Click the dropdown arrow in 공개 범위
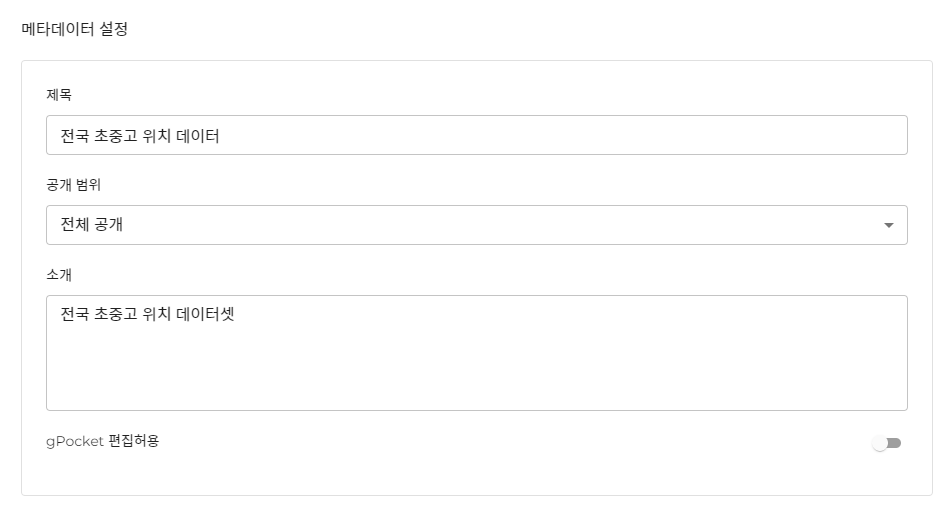946x508 pixels. coord(889,225)
